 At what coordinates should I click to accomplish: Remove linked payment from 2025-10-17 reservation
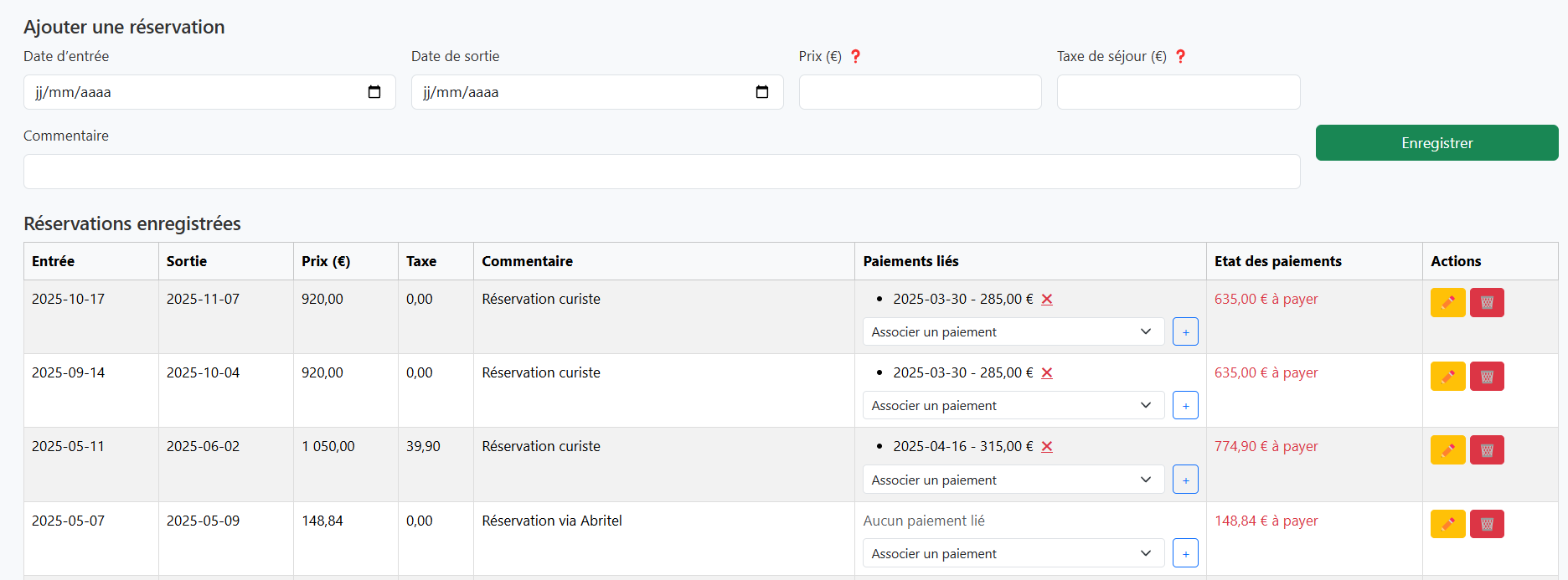(1047, 300)
